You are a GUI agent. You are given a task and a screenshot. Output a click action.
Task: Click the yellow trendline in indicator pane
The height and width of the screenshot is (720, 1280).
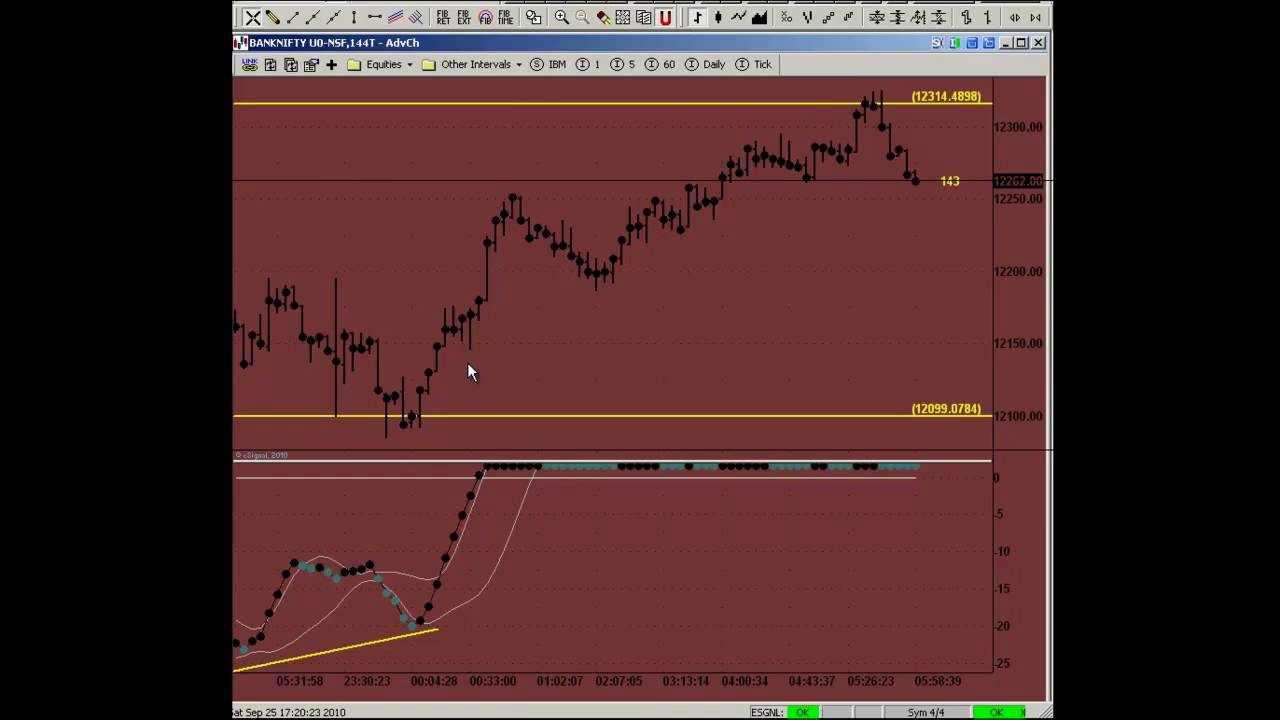pyautogui.click(x=335, y=649)
